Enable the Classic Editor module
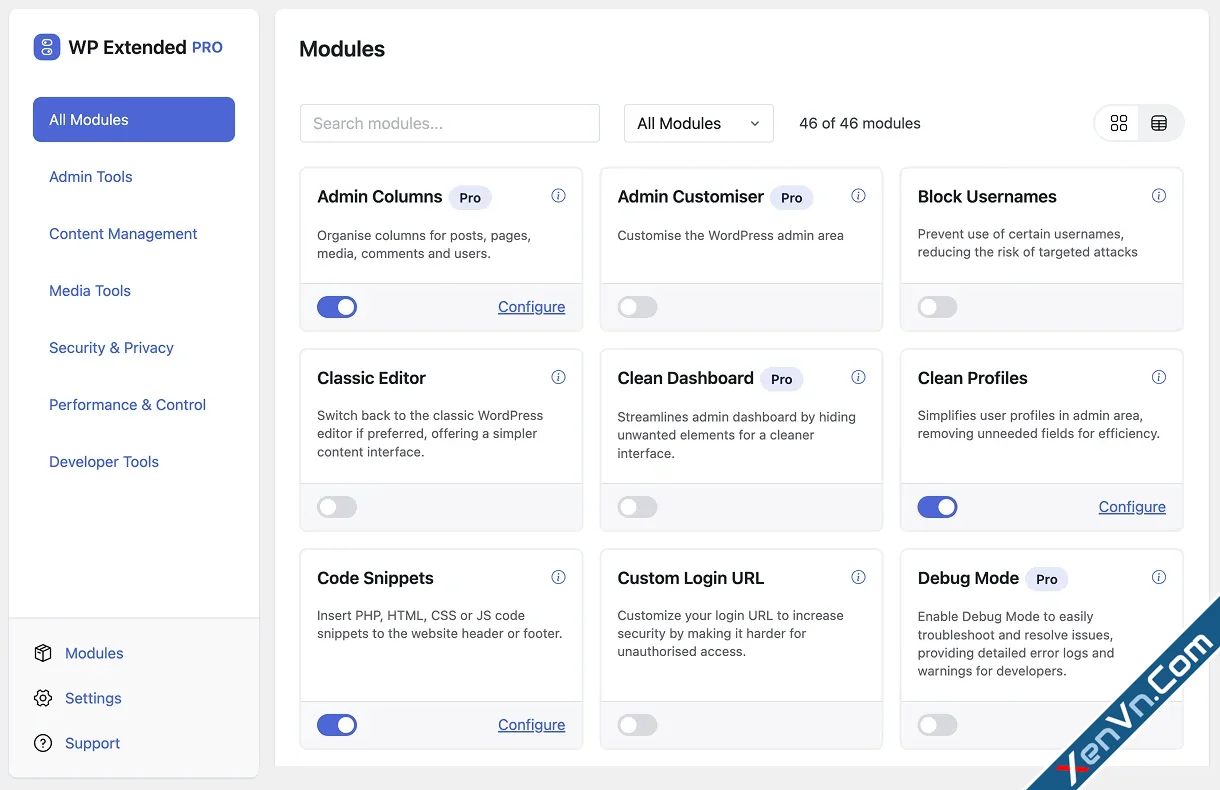 click(x=337, y=507)
